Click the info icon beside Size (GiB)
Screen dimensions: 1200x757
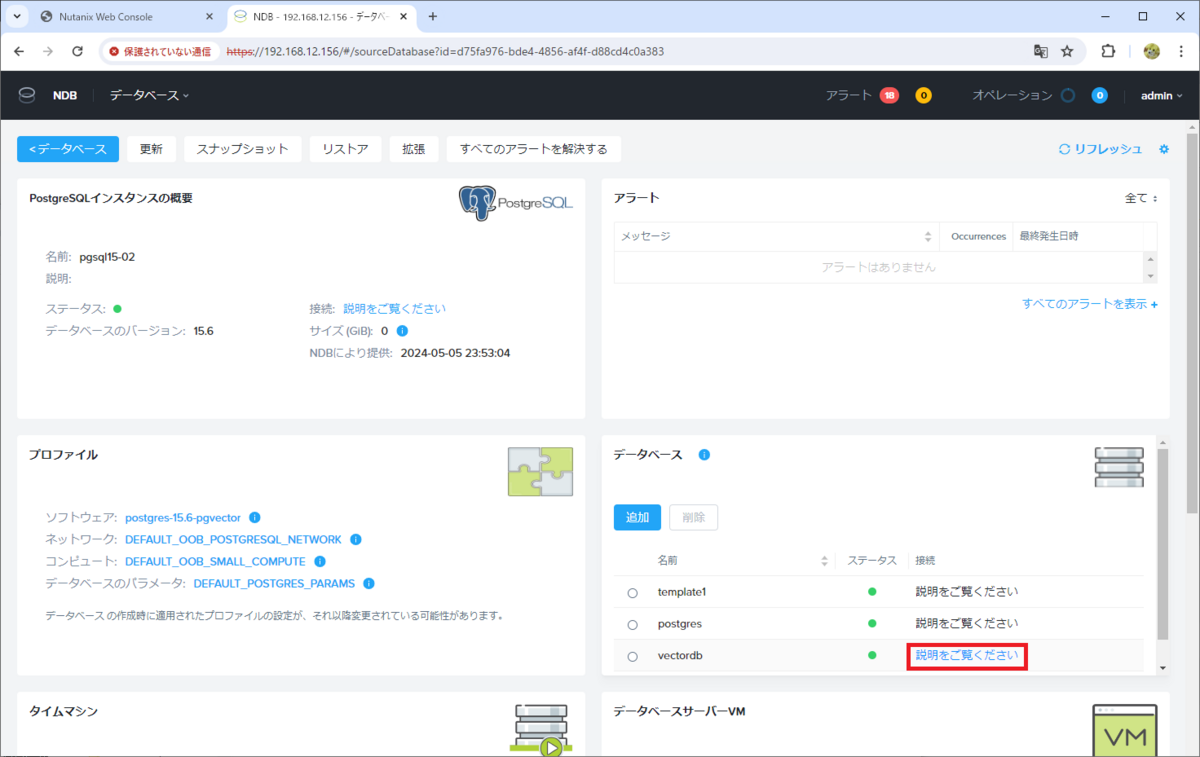pos(402,331)
